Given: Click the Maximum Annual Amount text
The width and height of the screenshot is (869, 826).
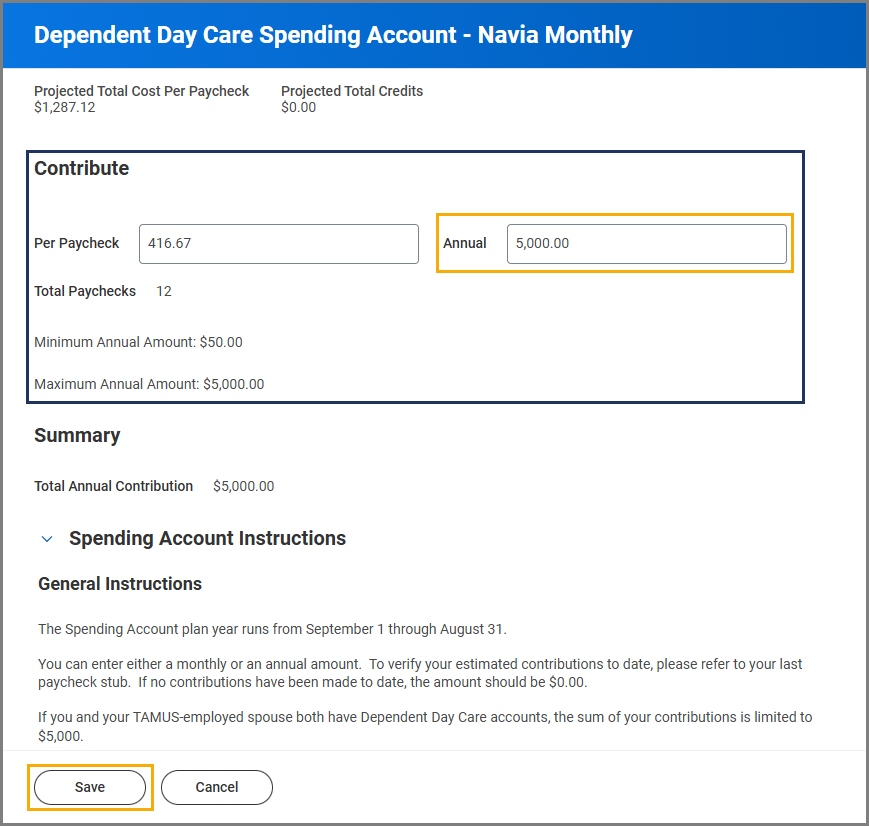Looking at the screenshot, I should [x=149, y=384].
